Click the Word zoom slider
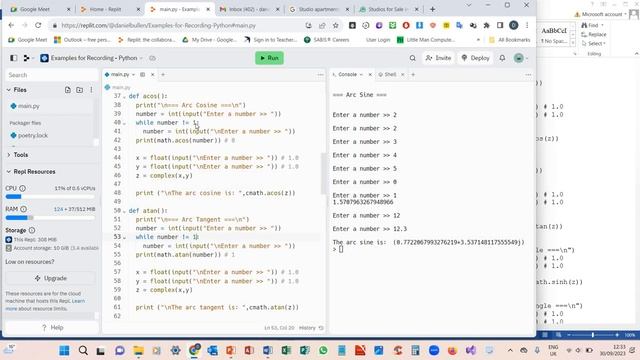The width and height of the screenshot is (640, 360). [x=593, y=335]
